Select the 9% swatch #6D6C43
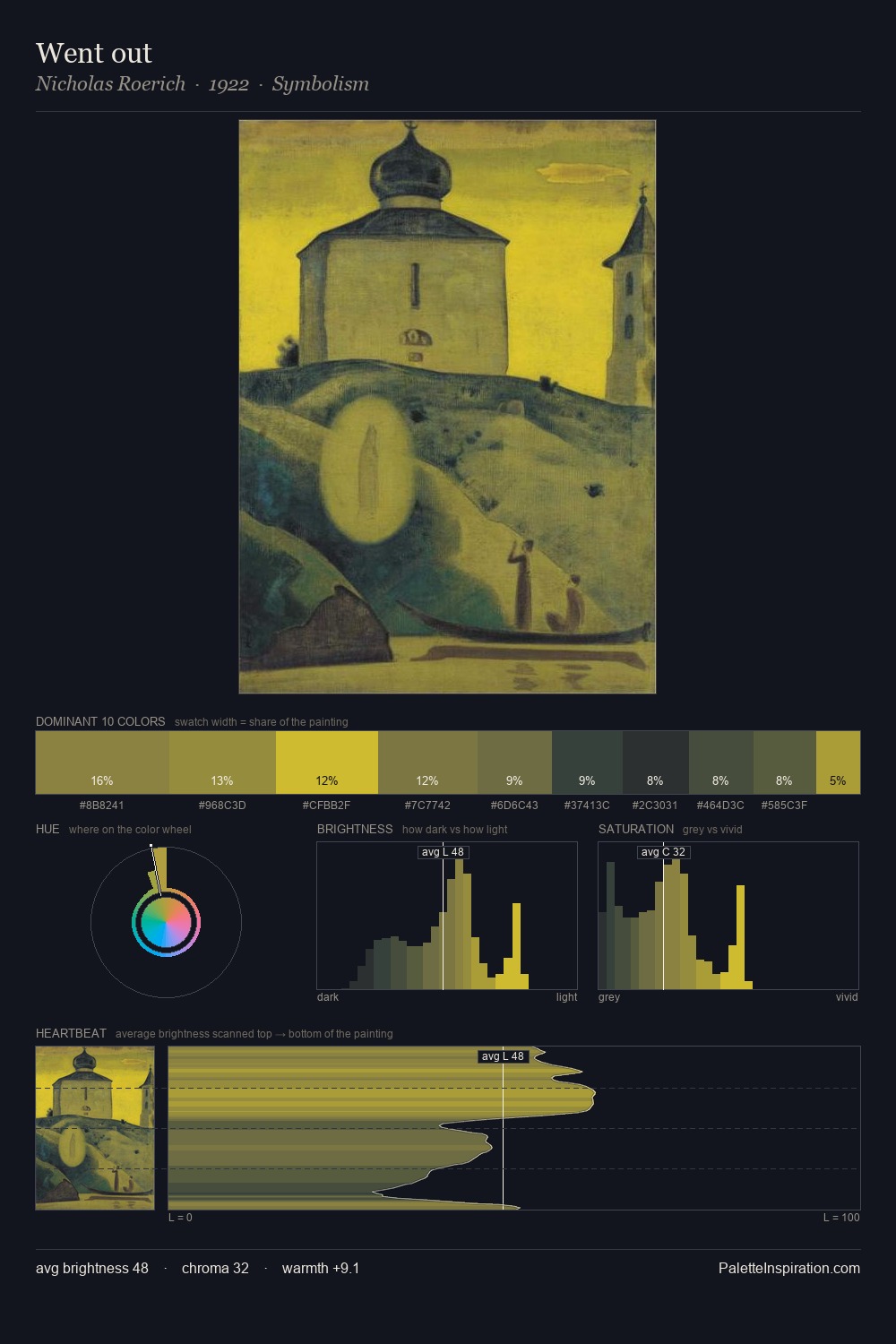The width and height of the screenshot is (896, 1344). [x=514, y=762]
